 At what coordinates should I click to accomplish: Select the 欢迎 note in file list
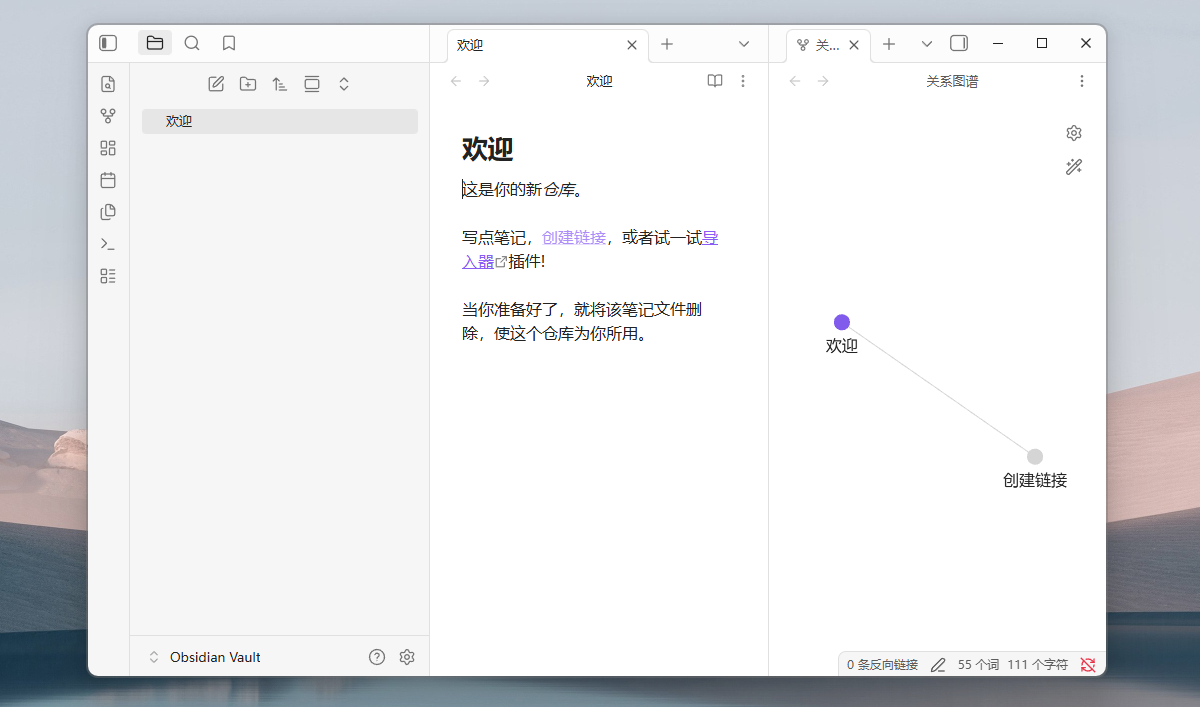tap(279, 121)
